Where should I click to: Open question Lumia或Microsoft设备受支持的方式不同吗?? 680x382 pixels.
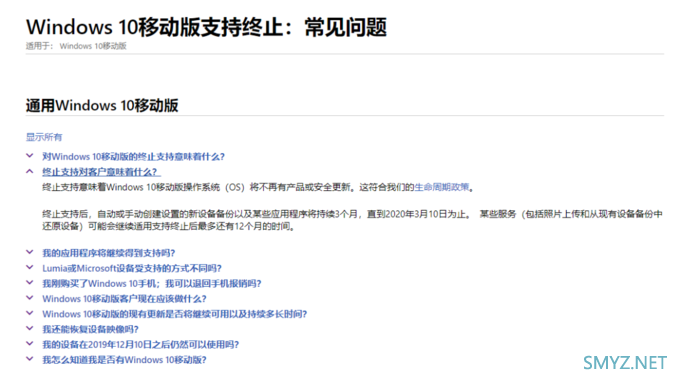132,268
